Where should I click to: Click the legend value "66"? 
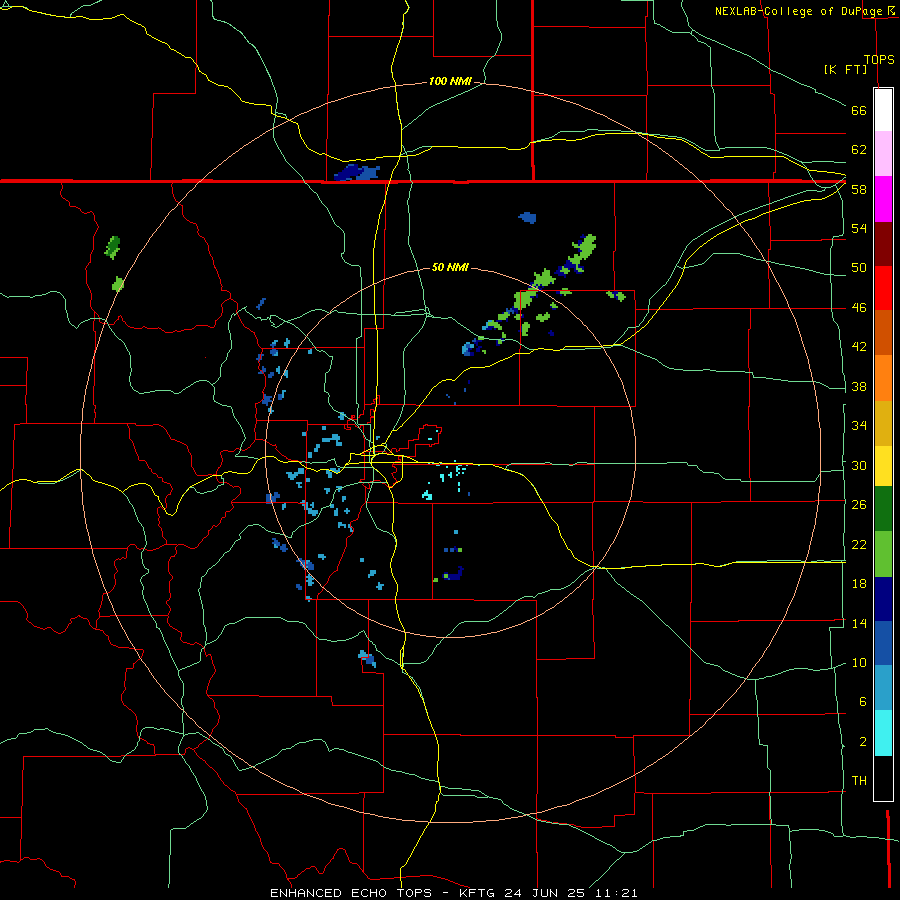[859, 110]
